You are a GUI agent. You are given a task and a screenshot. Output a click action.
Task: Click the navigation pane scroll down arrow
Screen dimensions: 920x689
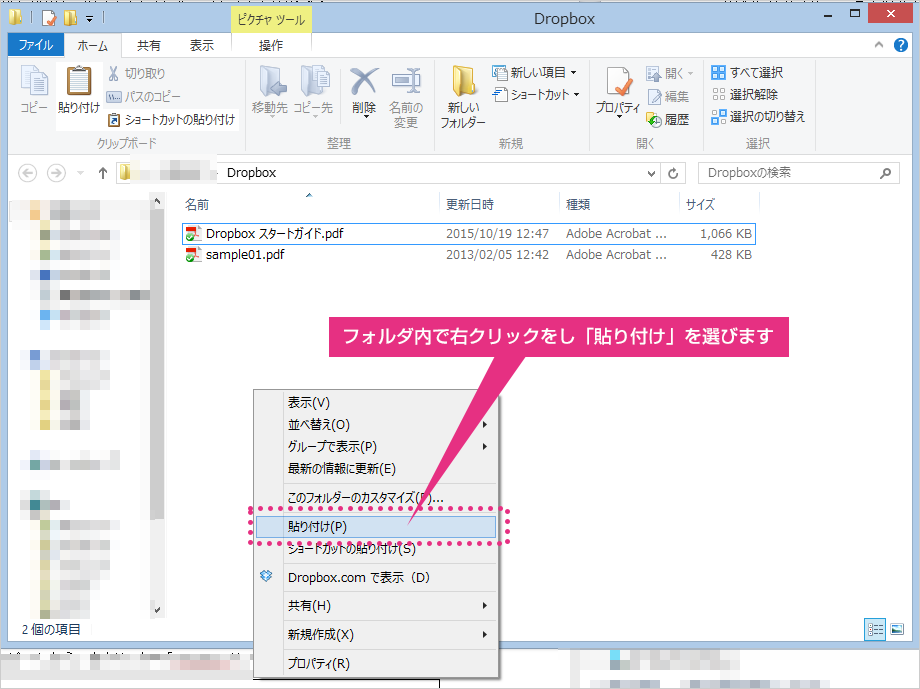click(x=157, y=610)
